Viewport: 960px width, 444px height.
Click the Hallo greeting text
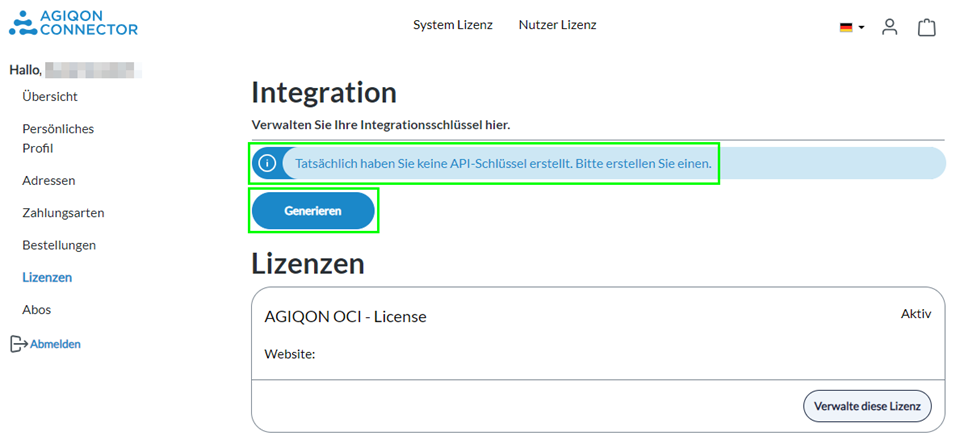25,70
